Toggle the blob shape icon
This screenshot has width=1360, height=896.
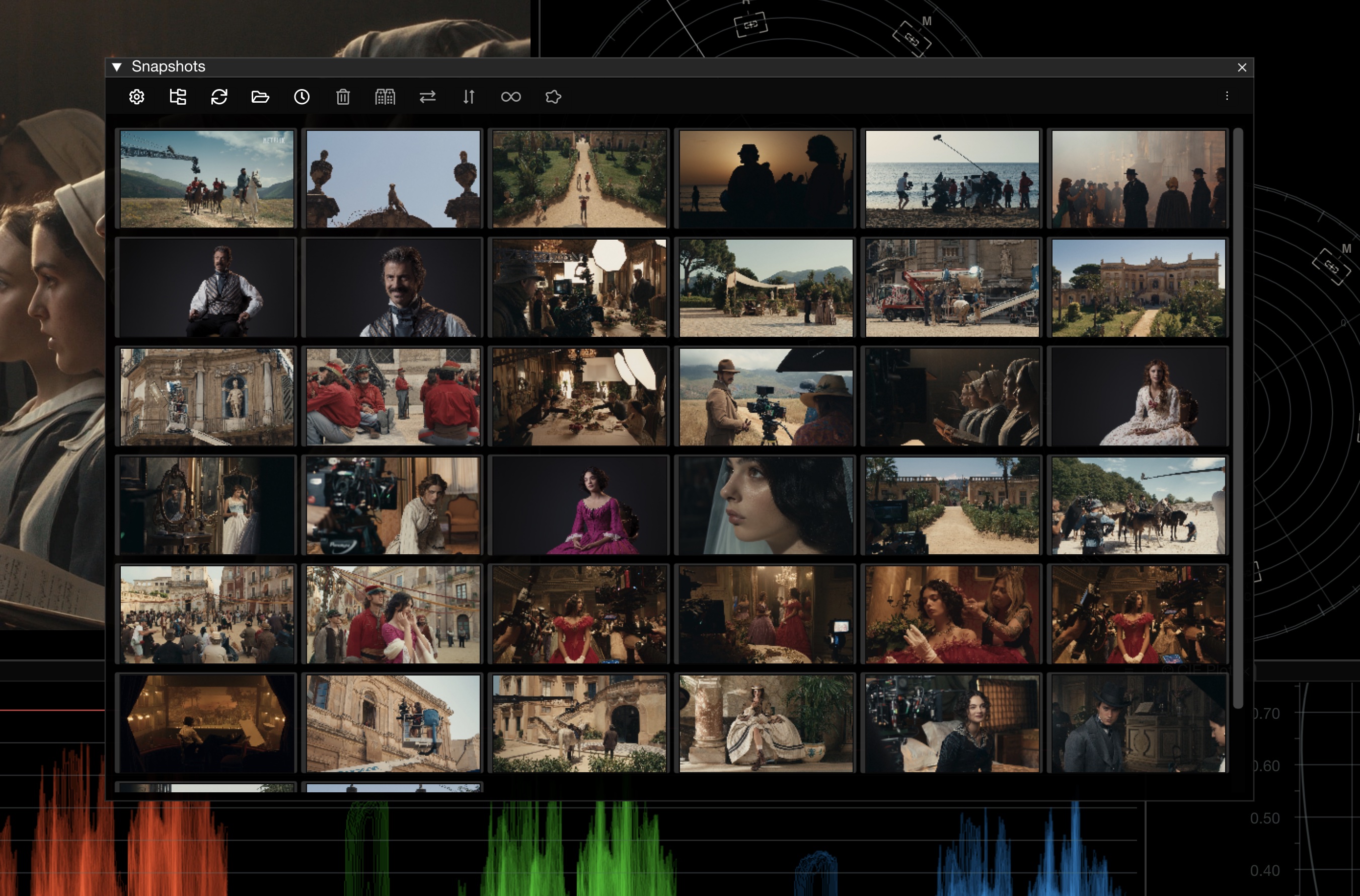[553, 97]
